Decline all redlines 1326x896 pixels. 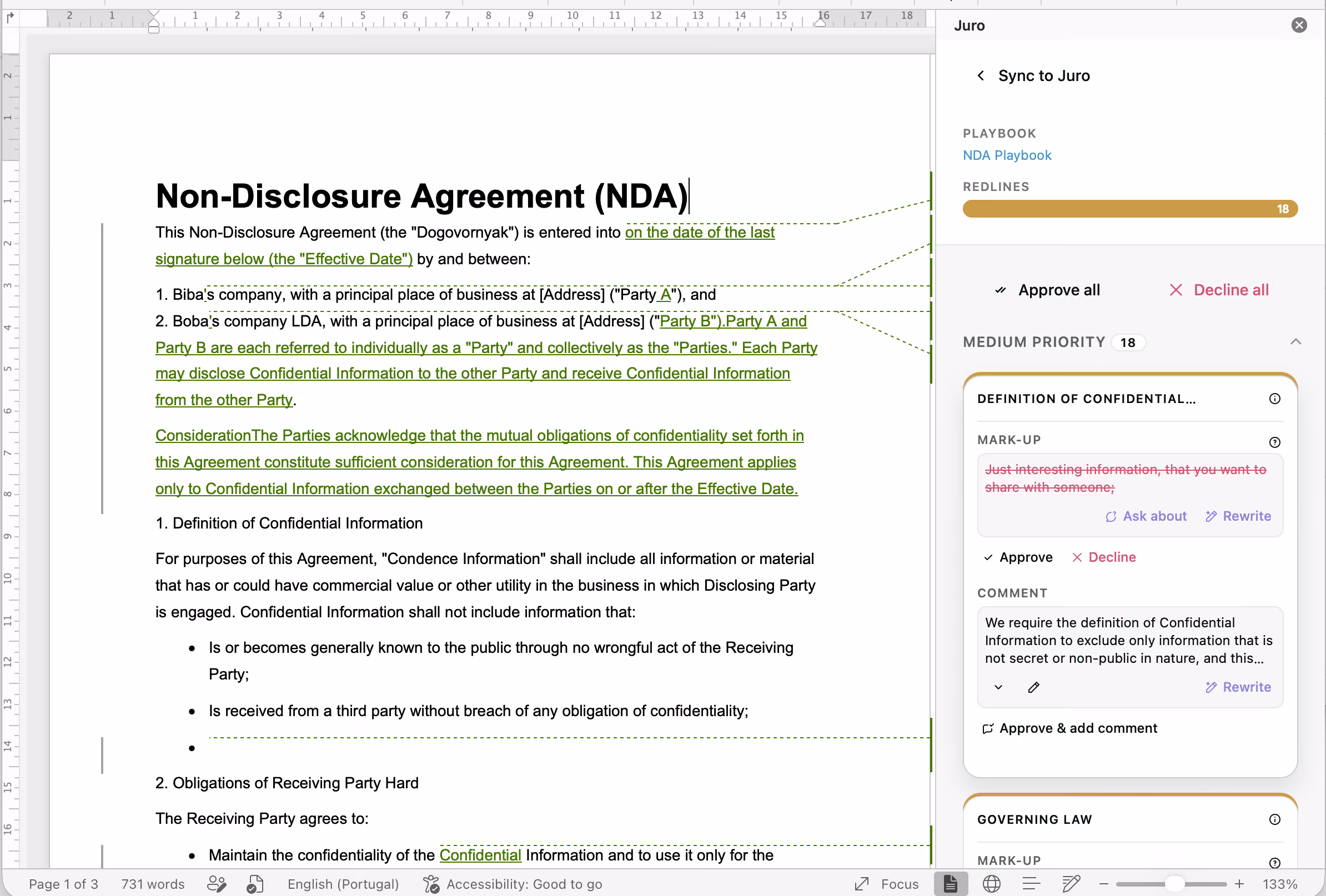1219,290
